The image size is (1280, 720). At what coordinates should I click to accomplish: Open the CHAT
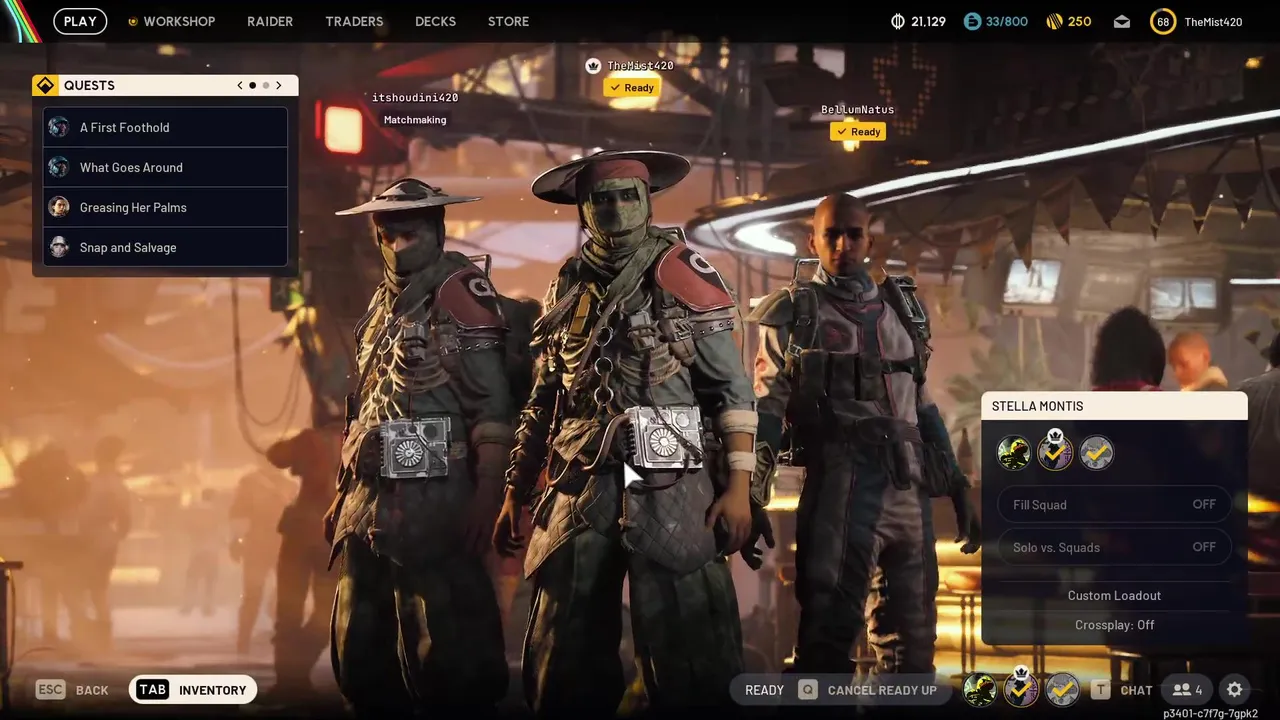tap(1136, 690)
